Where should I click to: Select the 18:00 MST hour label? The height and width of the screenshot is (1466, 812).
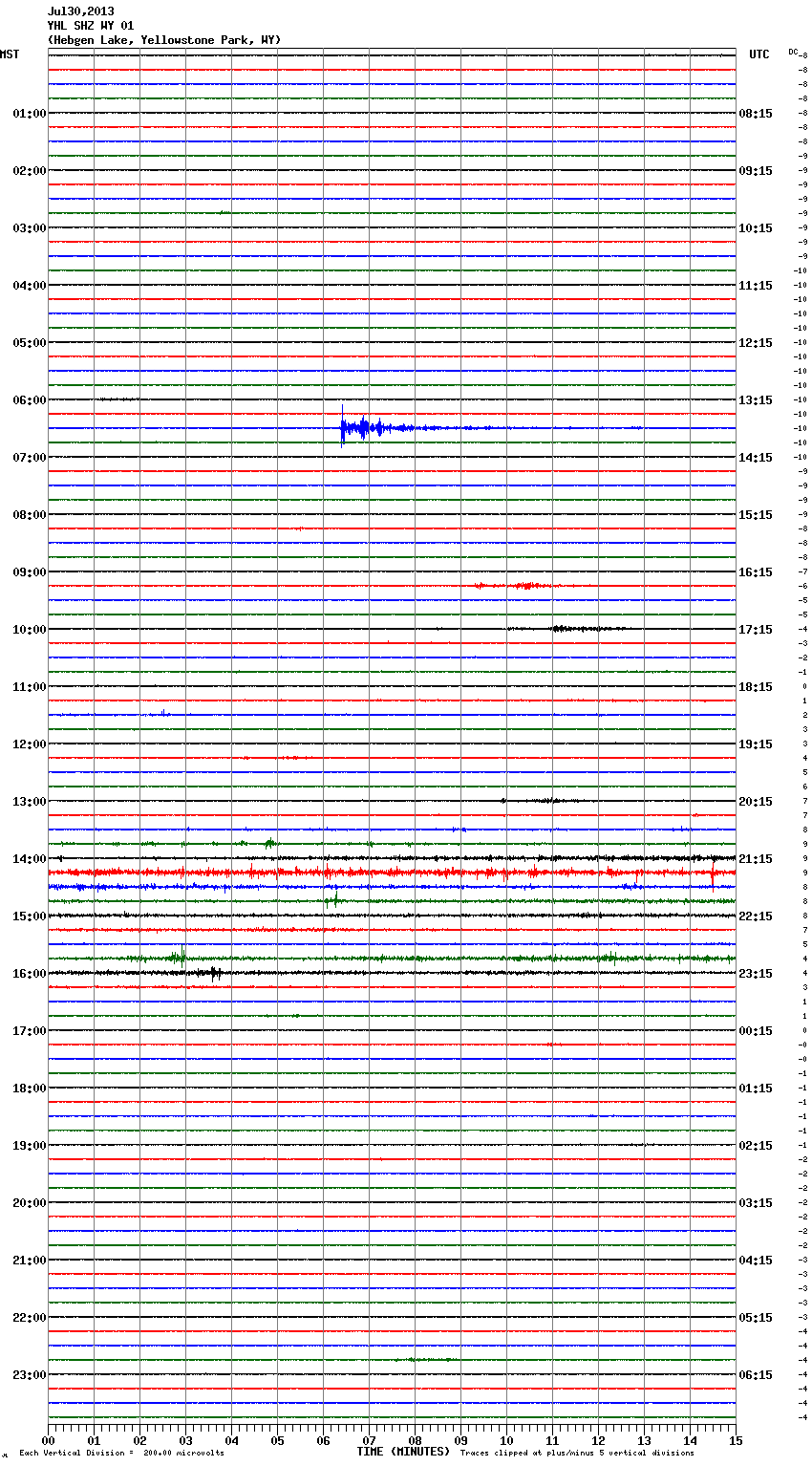(30, 1089)
